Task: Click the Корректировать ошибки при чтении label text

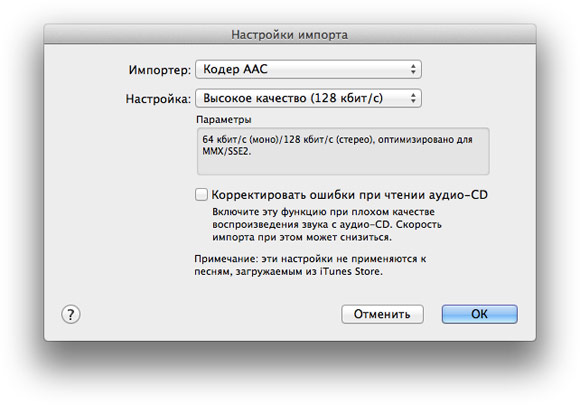Action: (318, 195)
